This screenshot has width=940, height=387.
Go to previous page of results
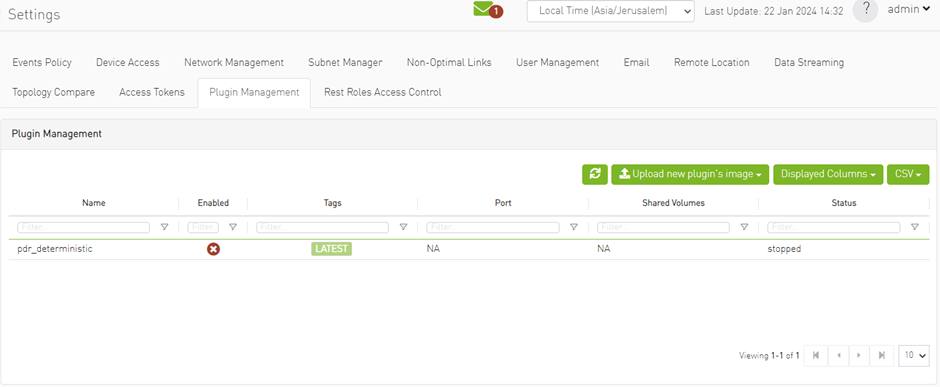click(838, 355)
